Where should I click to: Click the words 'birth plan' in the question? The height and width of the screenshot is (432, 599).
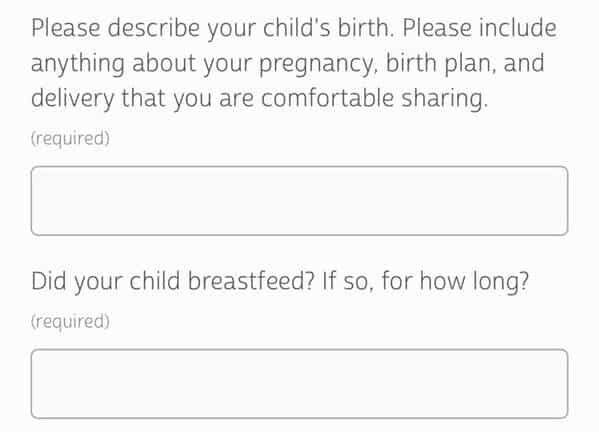[x=441, y=63]
